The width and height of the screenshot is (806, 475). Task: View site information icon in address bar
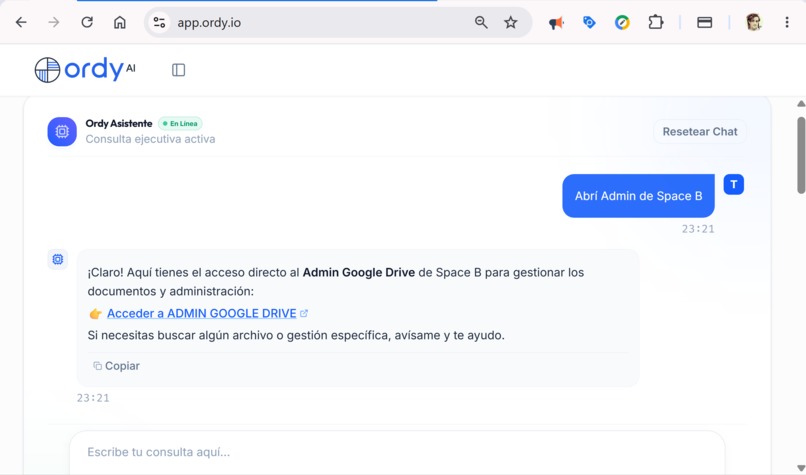(x=159, y=23)
